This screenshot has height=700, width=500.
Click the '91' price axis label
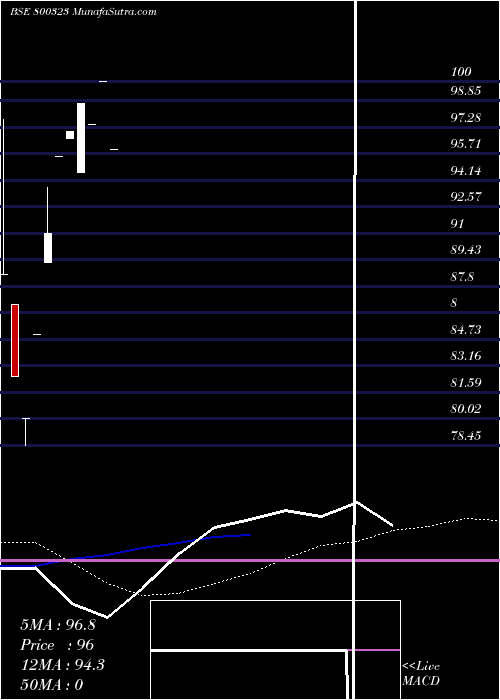click(457, 223)
